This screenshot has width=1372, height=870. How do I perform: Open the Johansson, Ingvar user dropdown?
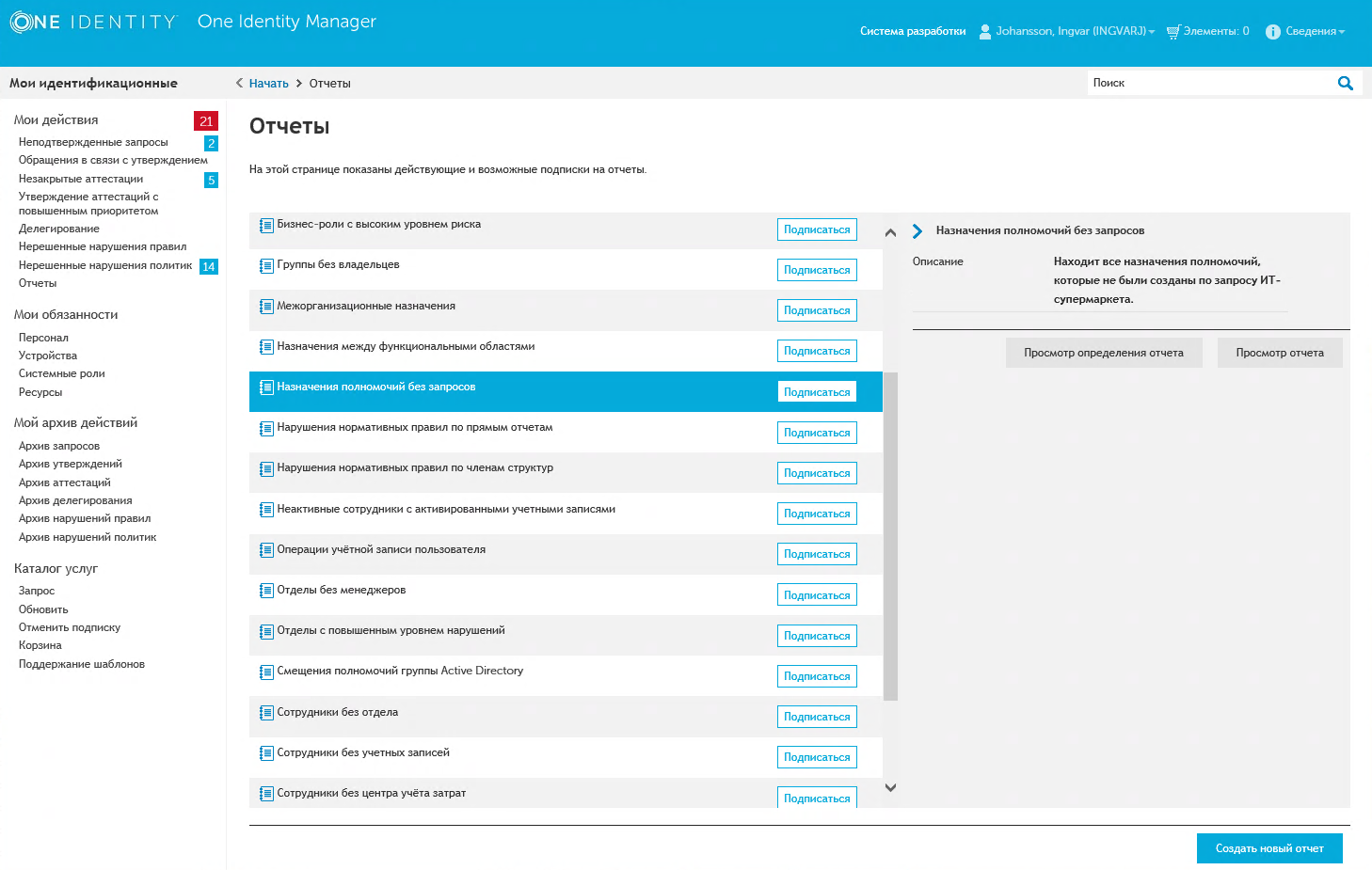(x=1076, y=31)
